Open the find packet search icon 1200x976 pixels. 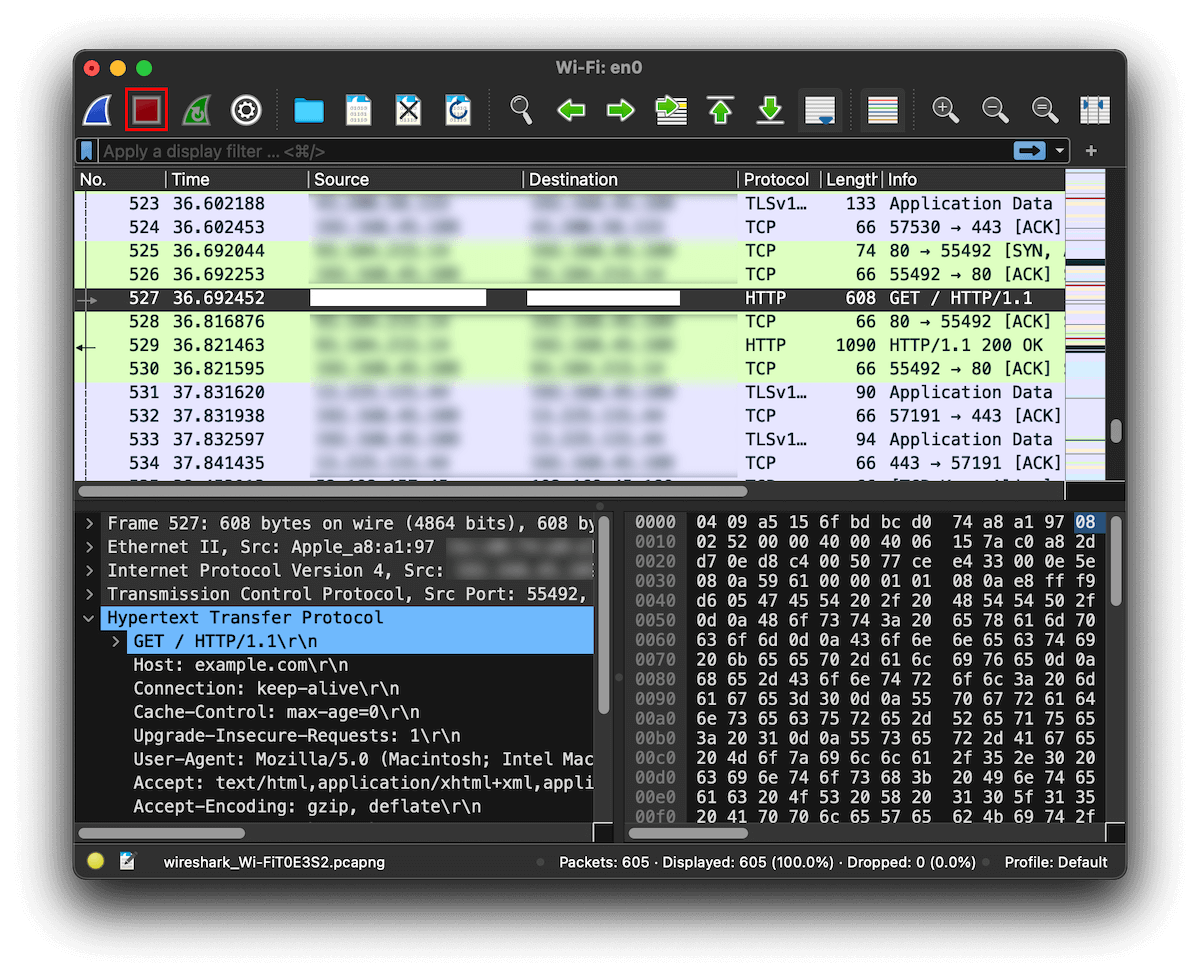[x=521, y=110]
